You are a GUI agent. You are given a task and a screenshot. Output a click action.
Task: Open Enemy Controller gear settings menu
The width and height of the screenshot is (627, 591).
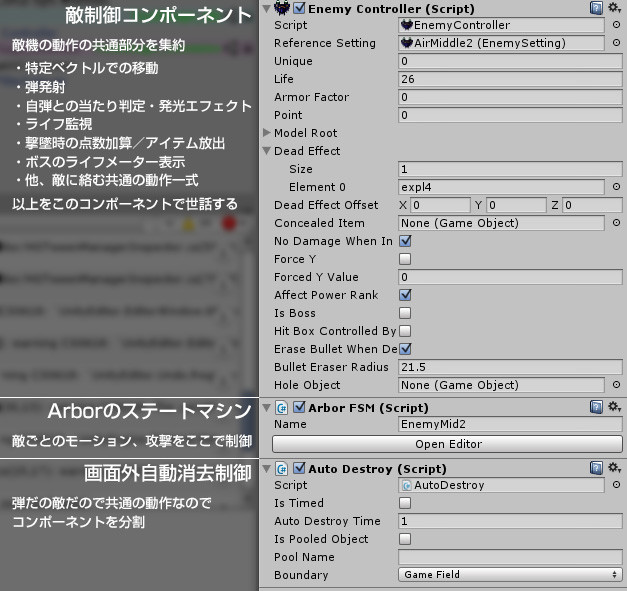[x=614, y=8]
